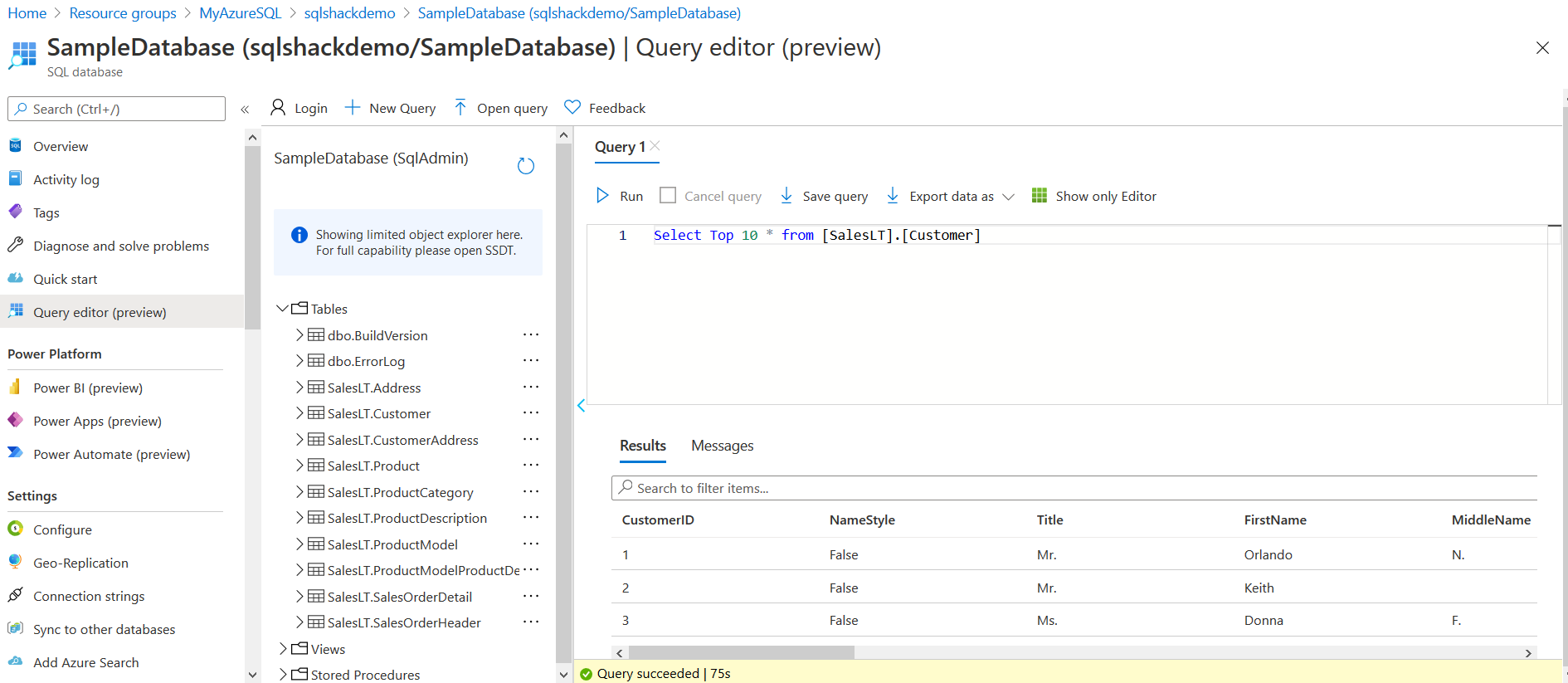Click the Run query play icon
This screenshot has width=1568, height=683.
pos(602,196)
